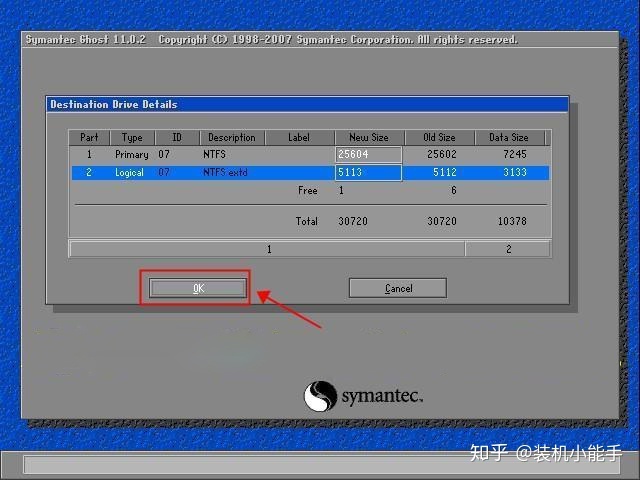Click the Old Size column header

click(439, 138)
